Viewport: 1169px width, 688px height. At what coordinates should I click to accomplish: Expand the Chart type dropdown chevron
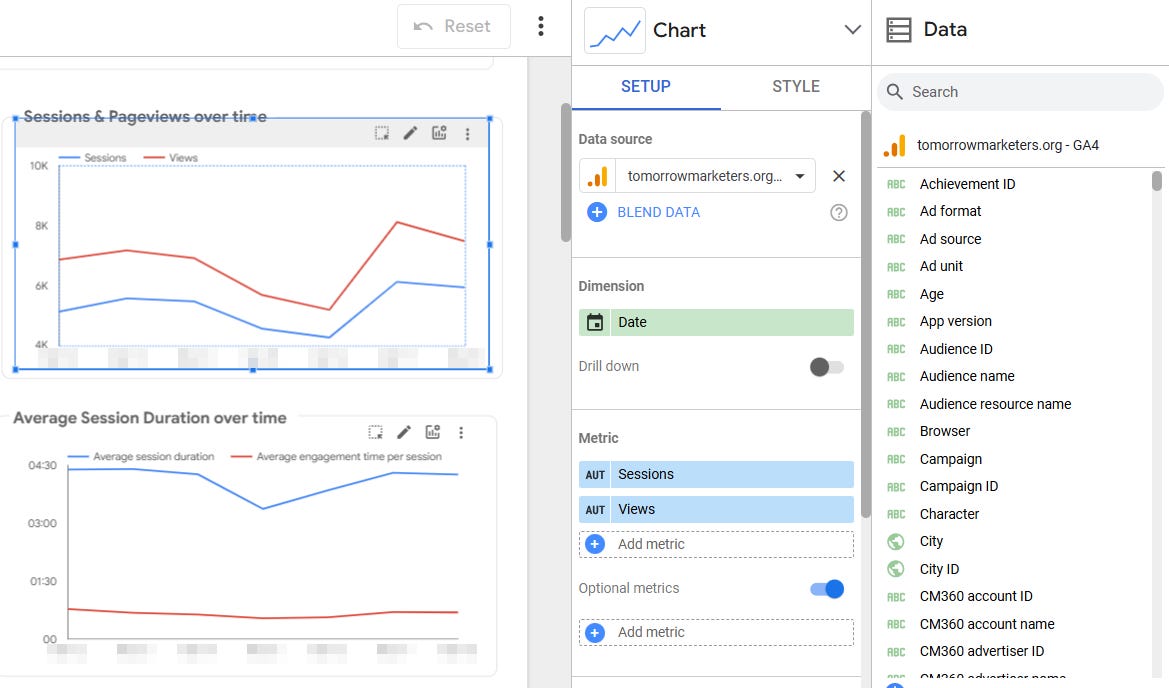pyautogui.click(x=852, y=30)
